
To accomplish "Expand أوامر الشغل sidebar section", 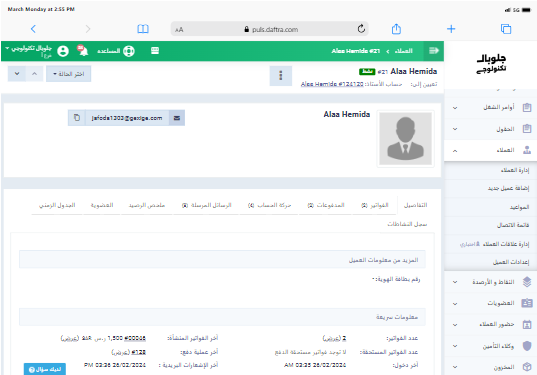I will click(490, 108).
